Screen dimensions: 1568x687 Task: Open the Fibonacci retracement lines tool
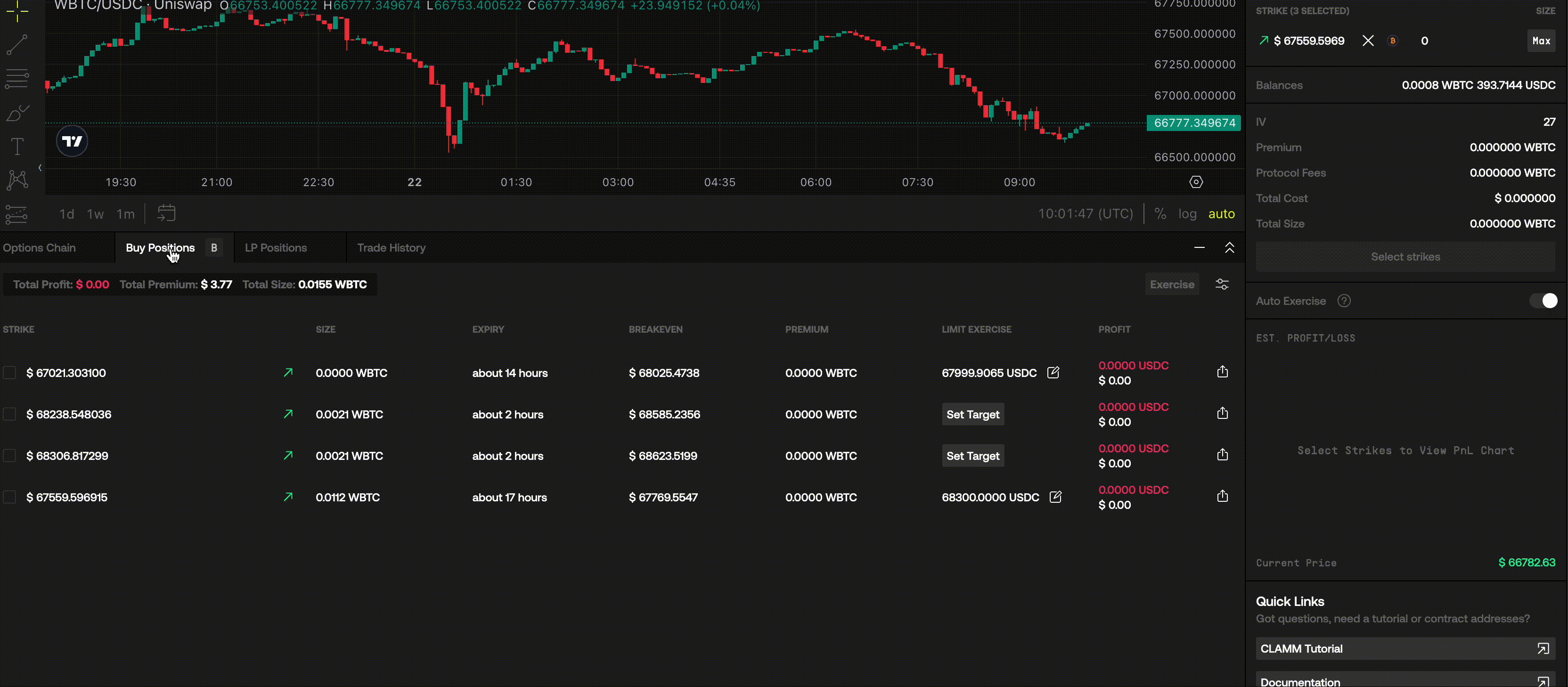click(x=17, y=79)
